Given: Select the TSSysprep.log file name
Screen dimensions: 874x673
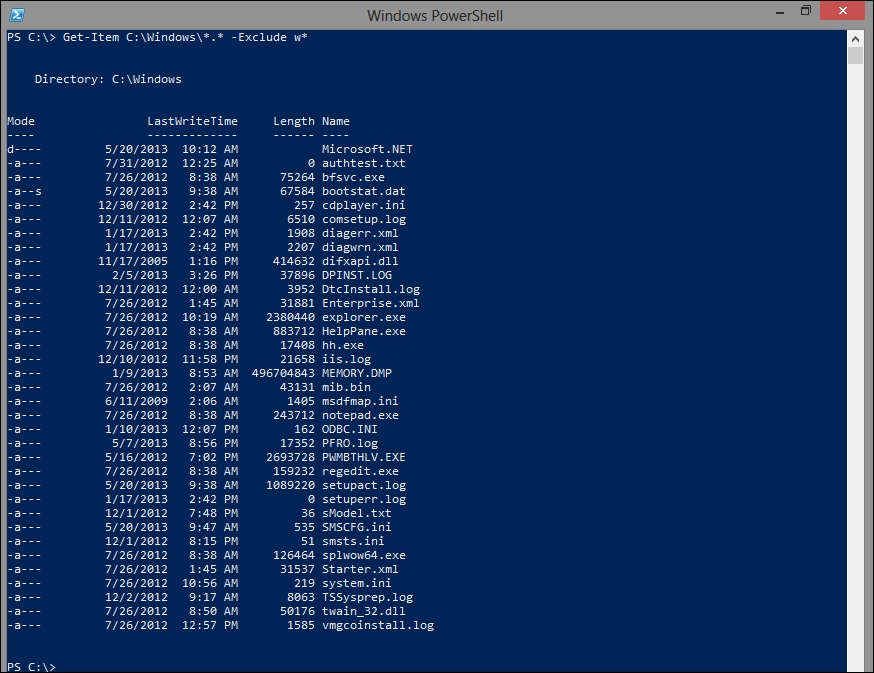Looking at the screenshot, I should [x=367, y=597].
